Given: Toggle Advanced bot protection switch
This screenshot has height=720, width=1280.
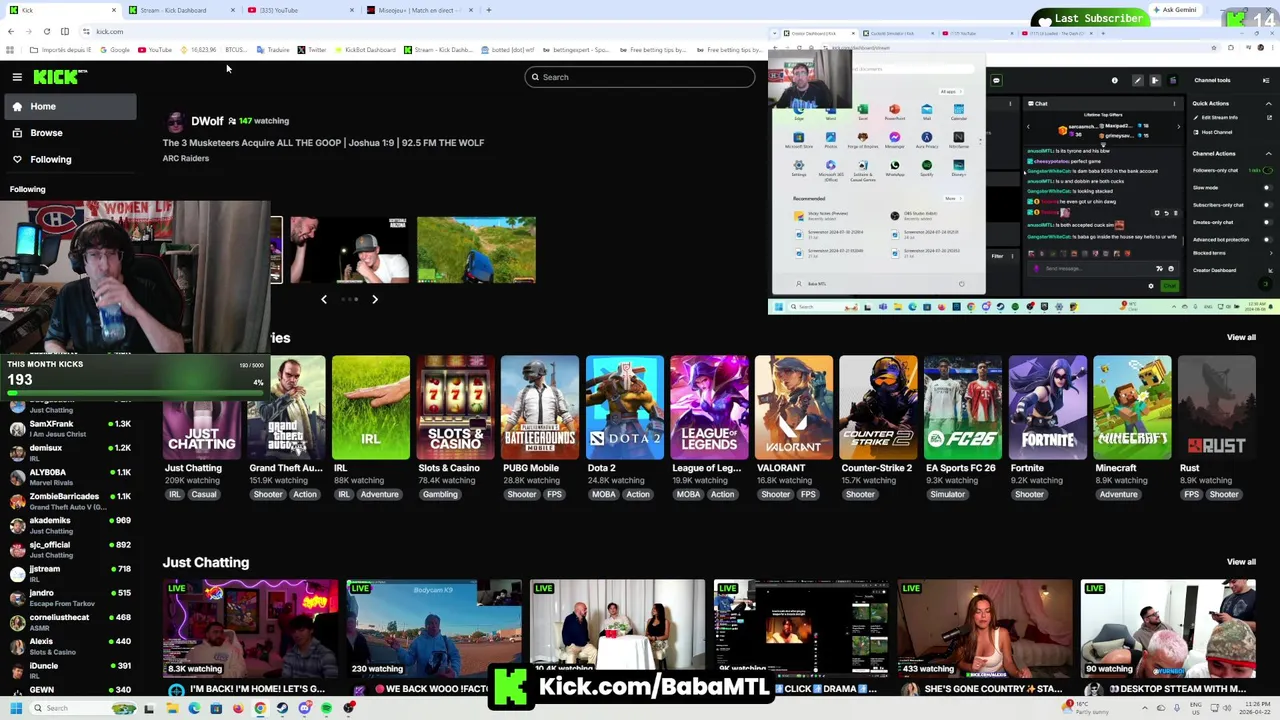Looking at the screenshot, I should [1266, 239].
